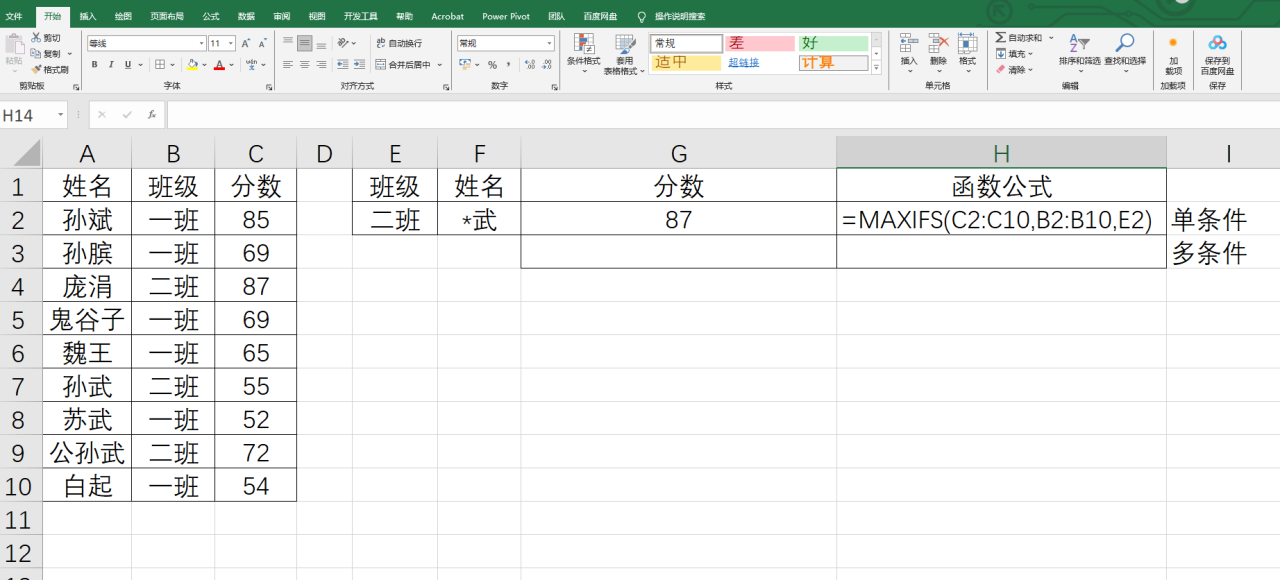Increase font size with the larger A icon
The image size is (1280, 580).
[x=246, y=43]
